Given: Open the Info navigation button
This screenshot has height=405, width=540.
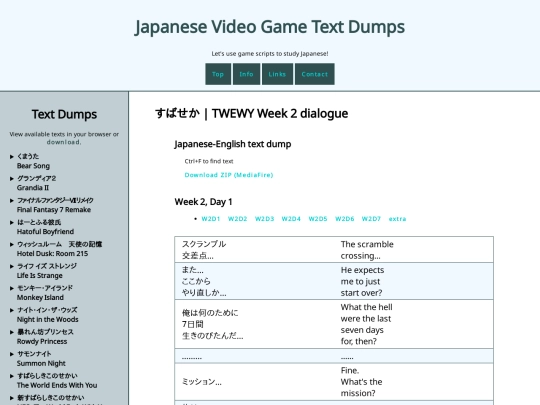Looking at the screenshot, I should pyautogui.click(x=246, y=74).
